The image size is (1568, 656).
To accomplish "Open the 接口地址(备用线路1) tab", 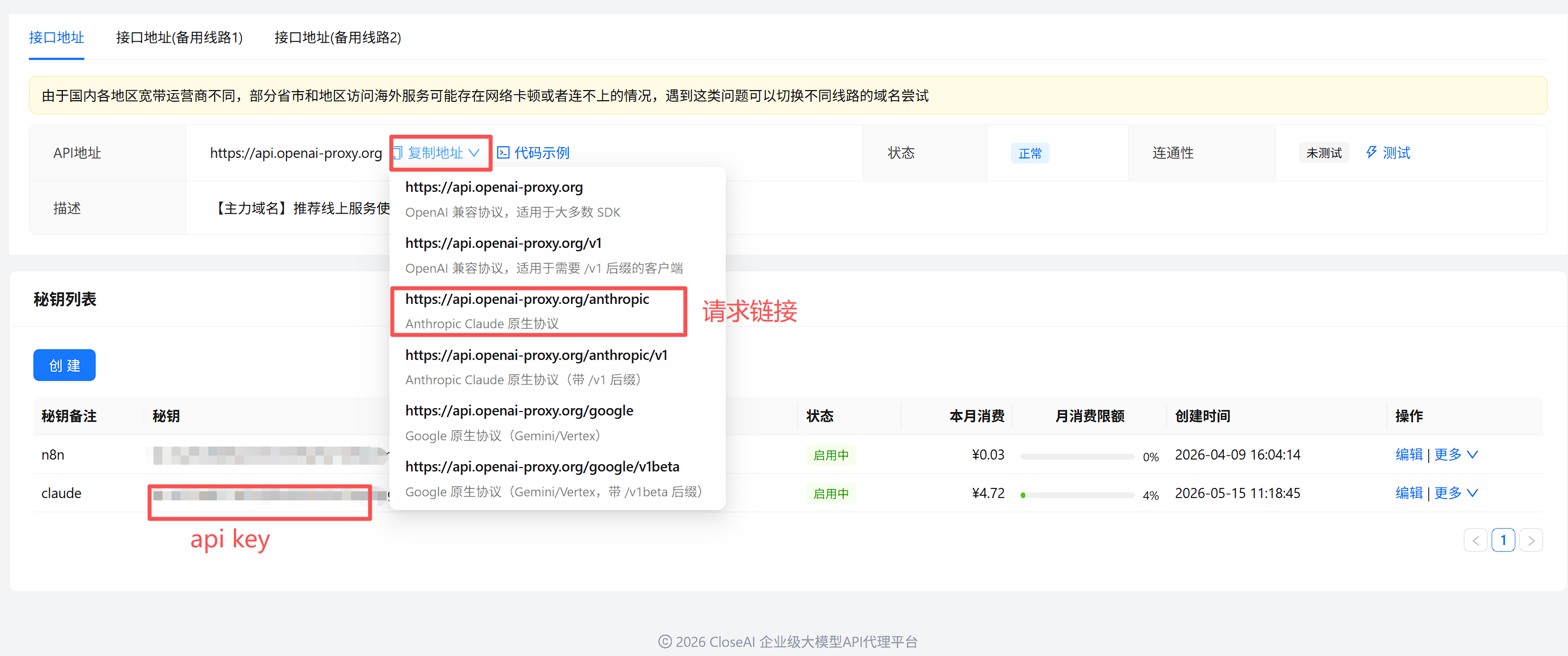I will (x=179, y=38).
